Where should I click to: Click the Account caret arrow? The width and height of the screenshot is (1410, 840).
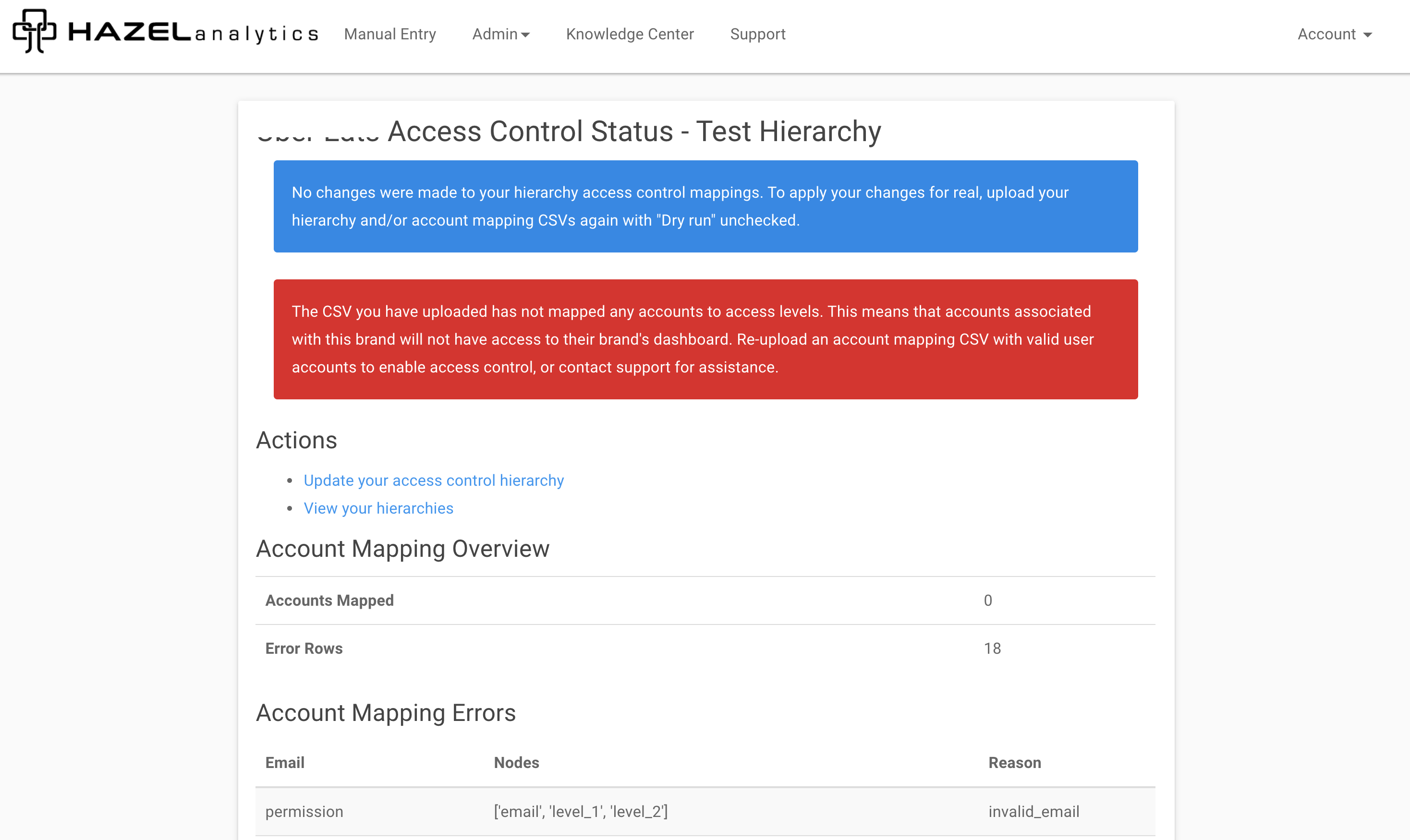(x=1368, y=35)
